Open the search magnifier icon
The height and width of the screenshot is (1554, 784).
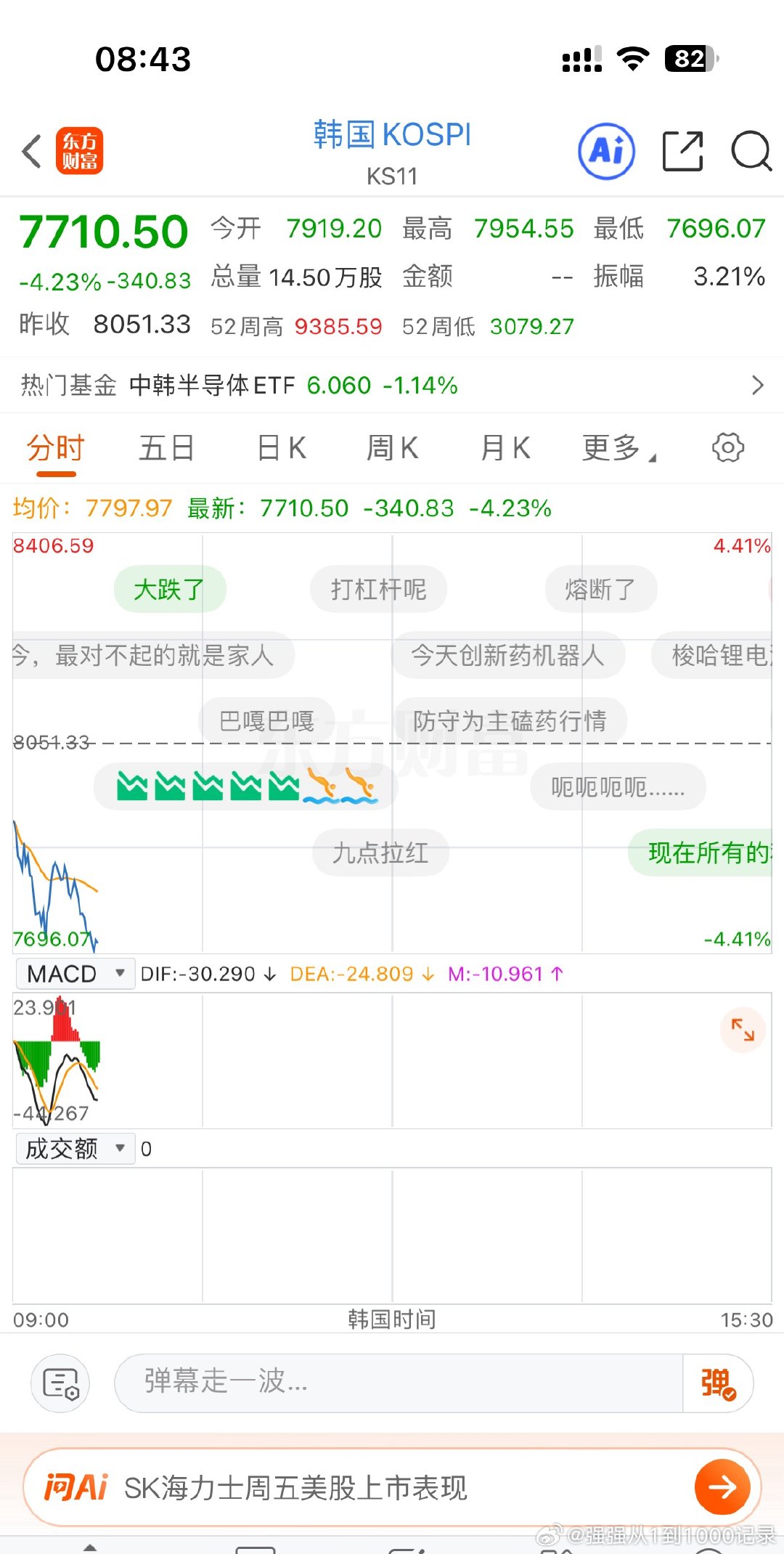[751, 151]
